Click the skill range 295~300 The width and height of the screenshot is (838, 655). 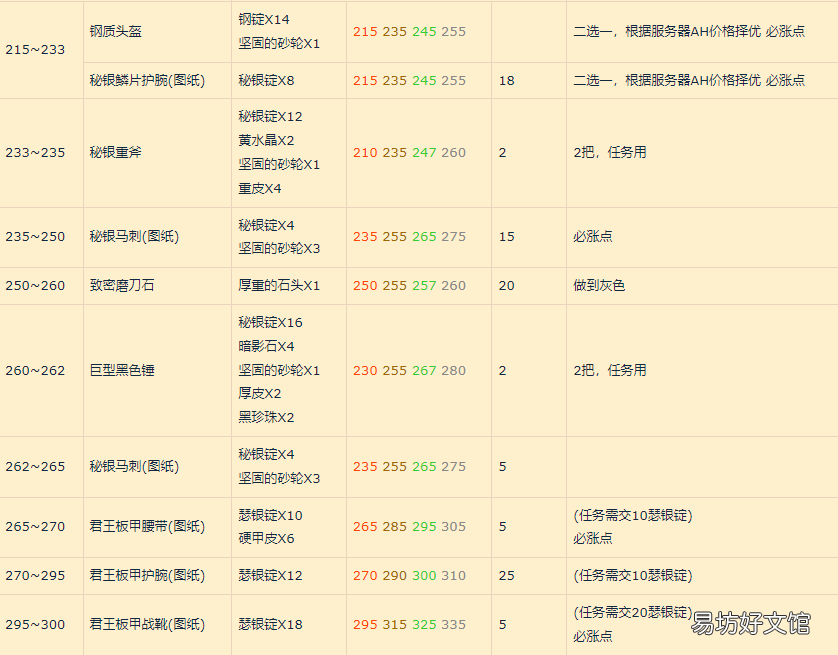coord(35,625)
